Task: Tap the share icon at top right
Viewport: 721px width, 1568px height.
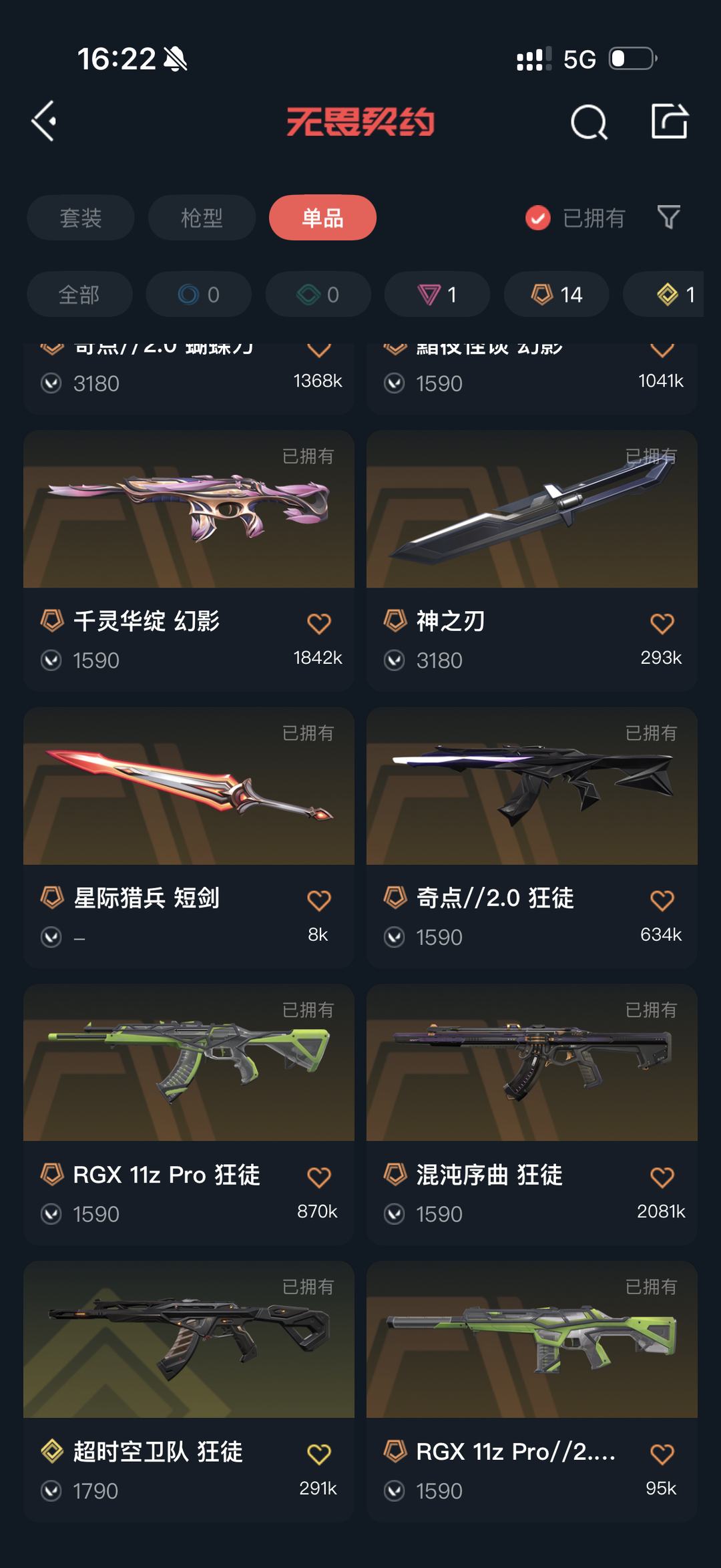Action: coord(669,122)
